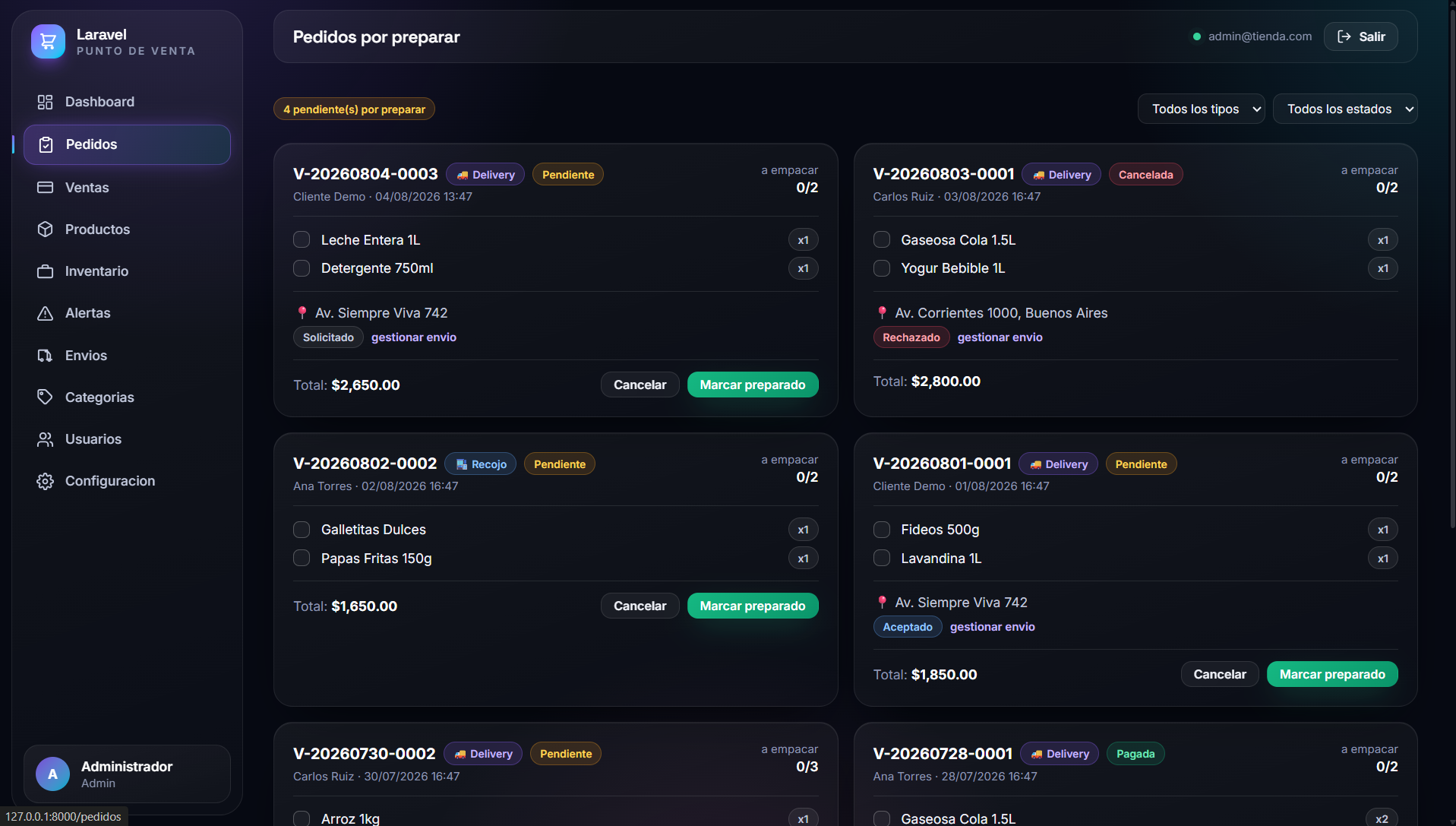
Task: Click the Productos box icon
Action: tap(46, 229)
